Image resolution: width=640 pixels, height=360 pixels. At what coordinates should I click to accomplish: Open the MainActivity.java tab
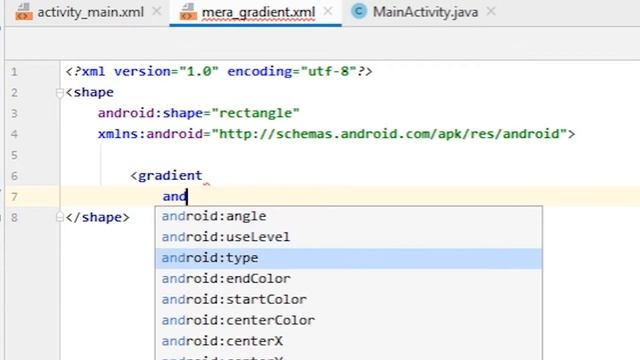[x=425, y=12]
